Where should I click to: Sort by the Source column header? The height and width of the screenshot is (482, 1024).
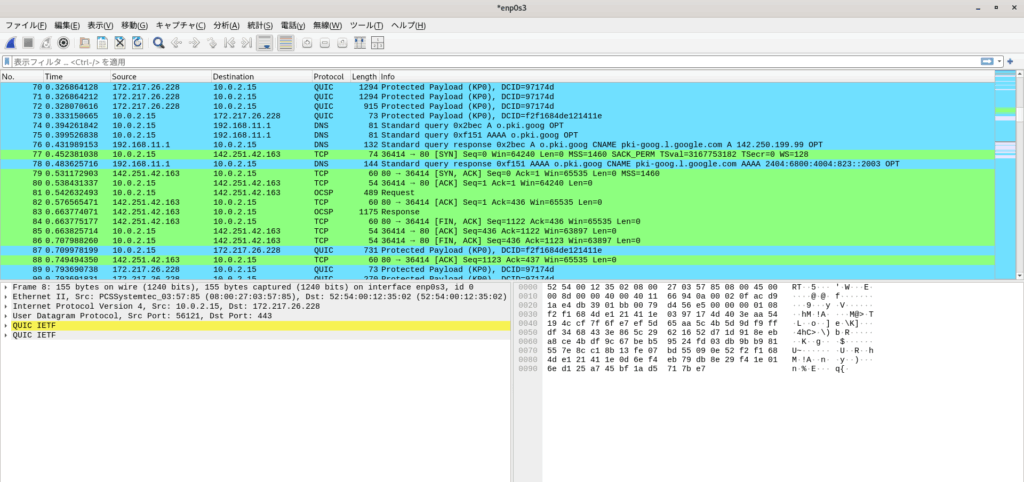pos(161,76)
